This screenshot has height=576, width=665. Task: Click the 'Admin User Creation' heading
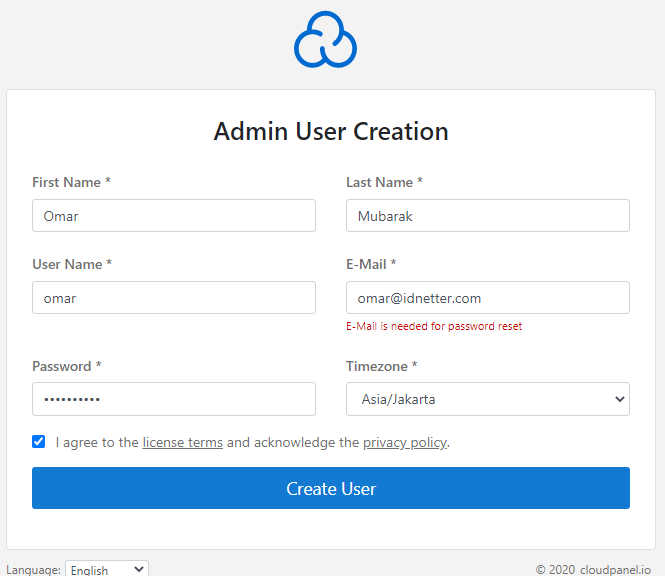[x=331, y=131]
